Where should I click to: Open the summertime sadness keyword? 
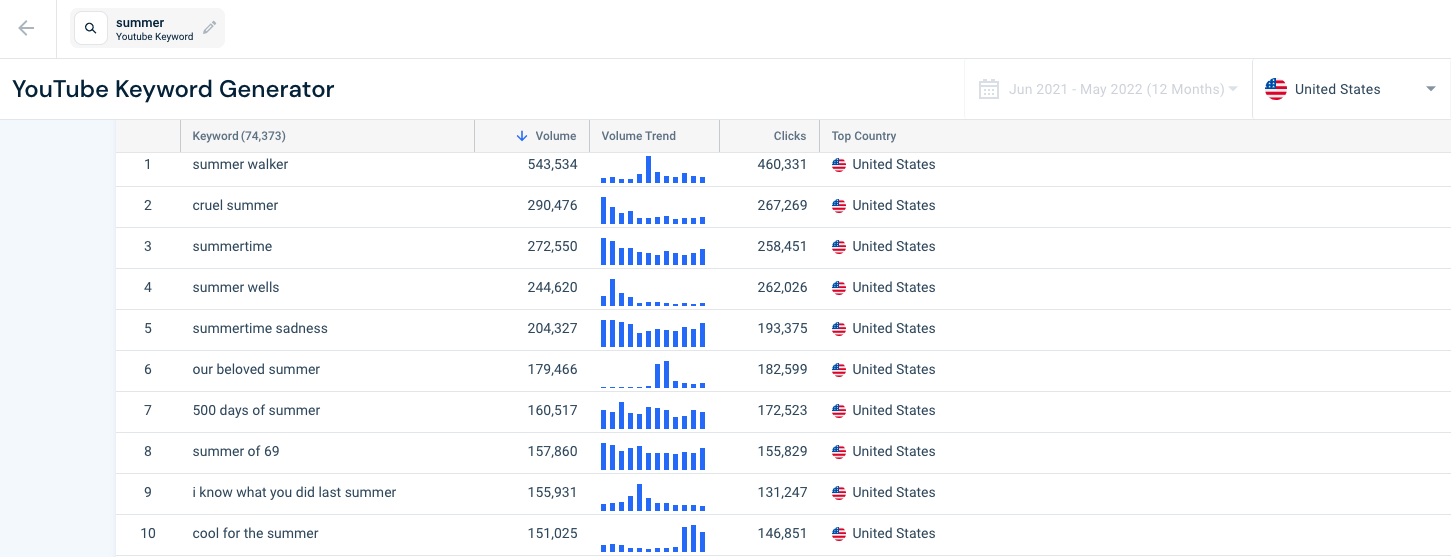coord(260,329)
